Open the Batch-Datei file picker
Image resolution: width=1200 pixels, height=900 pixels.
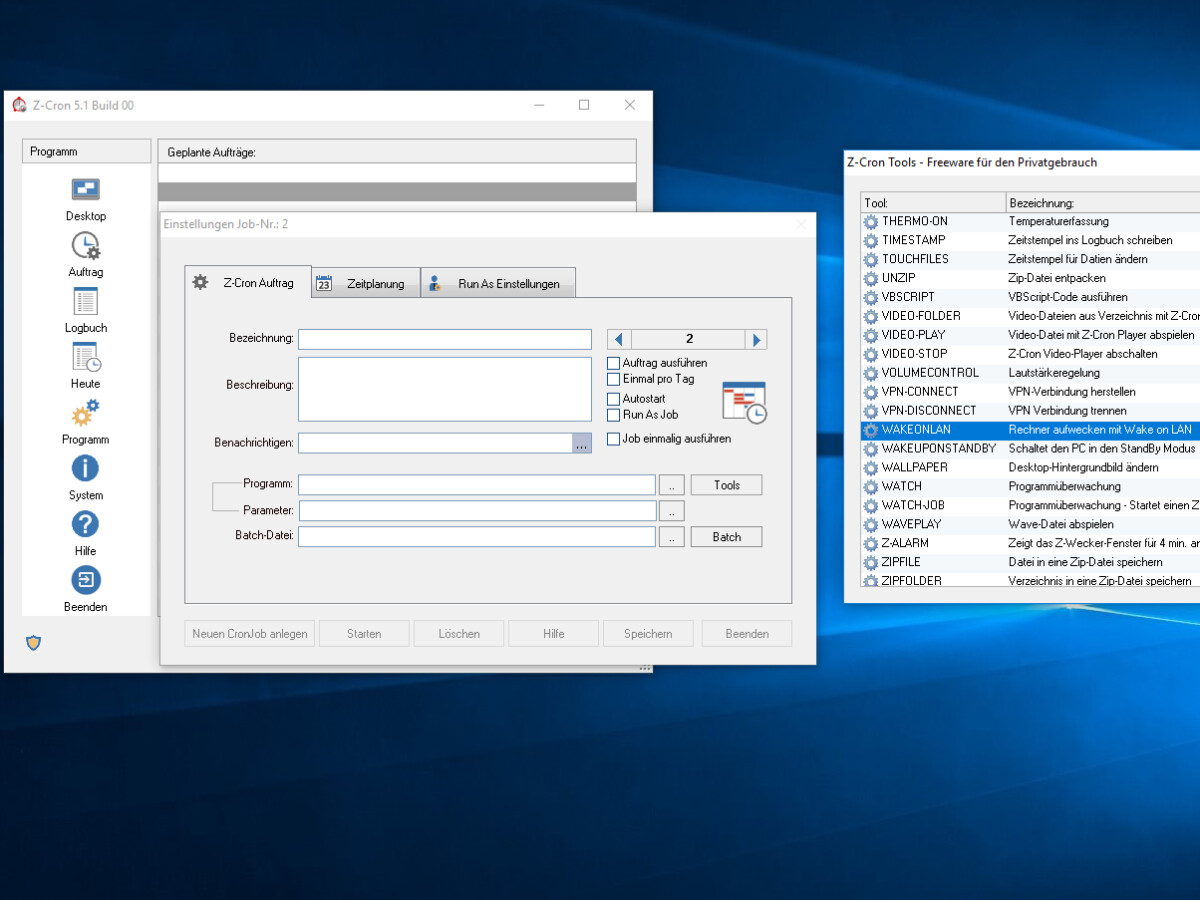coord(671,536)
